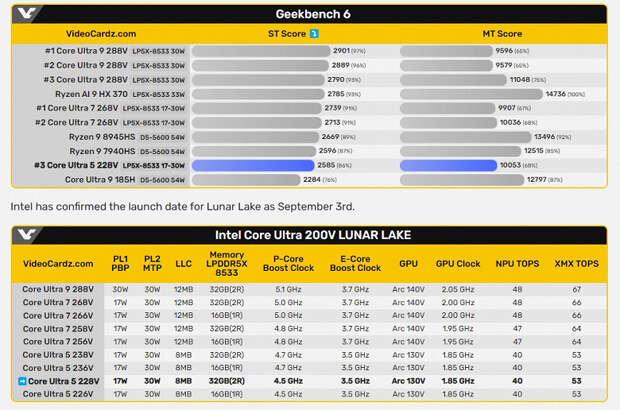Image resolution: width=620 pixels, height=410 pixels.
Task: Select the Core Ultra 9 288V row in Lunar Lake table
Action: coord(310,289)
